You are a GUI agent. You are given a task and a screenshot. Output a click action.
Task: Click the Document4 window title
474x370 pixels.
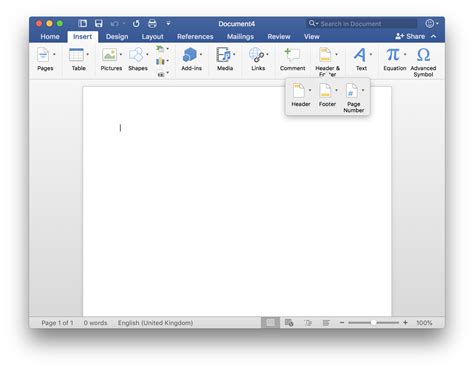pos(236,24)
